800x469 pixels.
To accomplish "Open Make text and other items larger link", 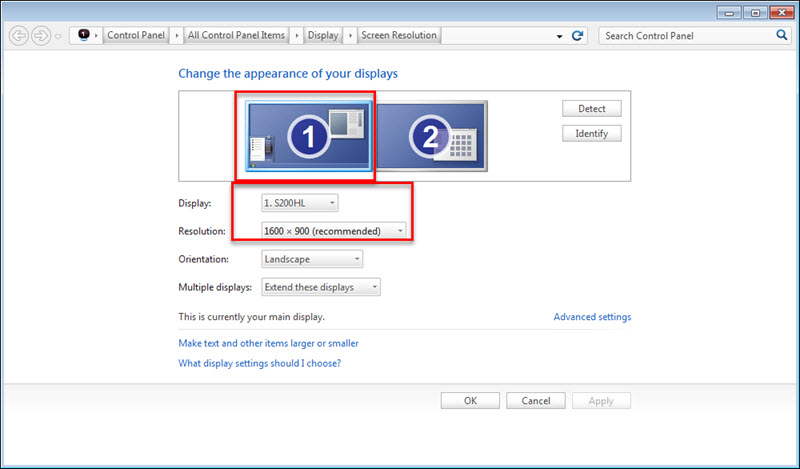I will click(x=268, y=343).
